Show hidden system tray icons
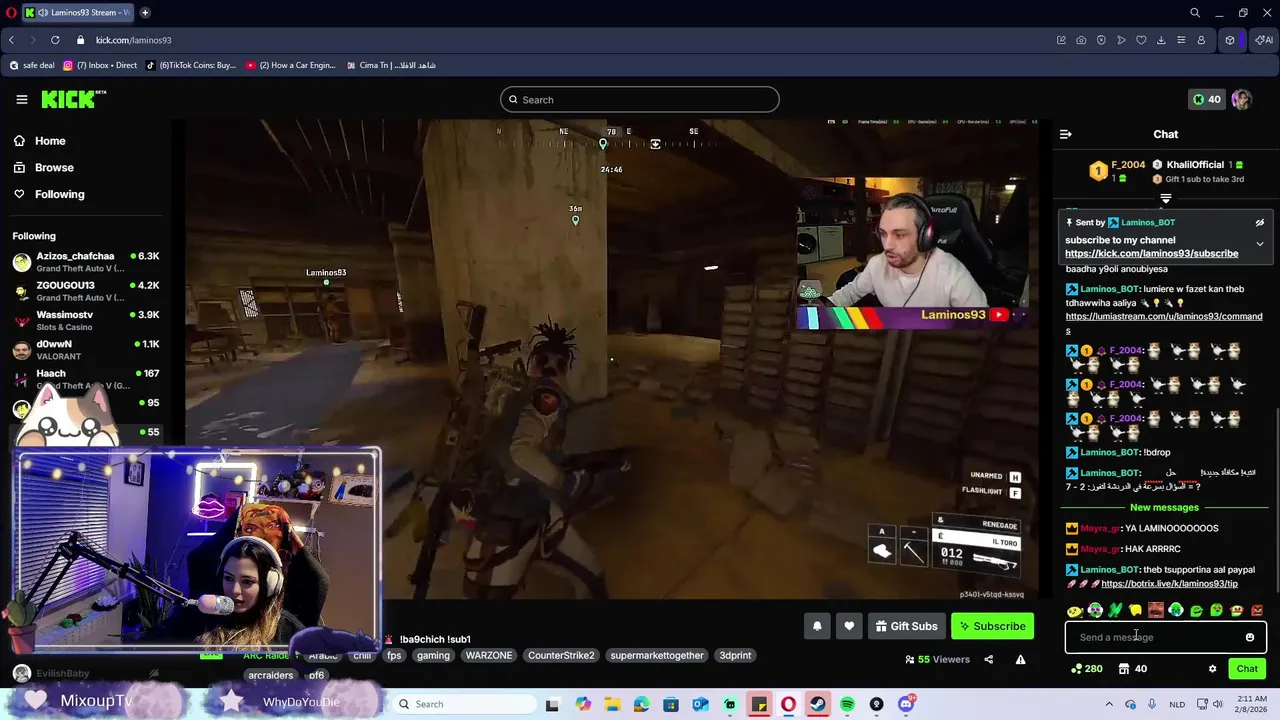 click(x=1108, y=704)
